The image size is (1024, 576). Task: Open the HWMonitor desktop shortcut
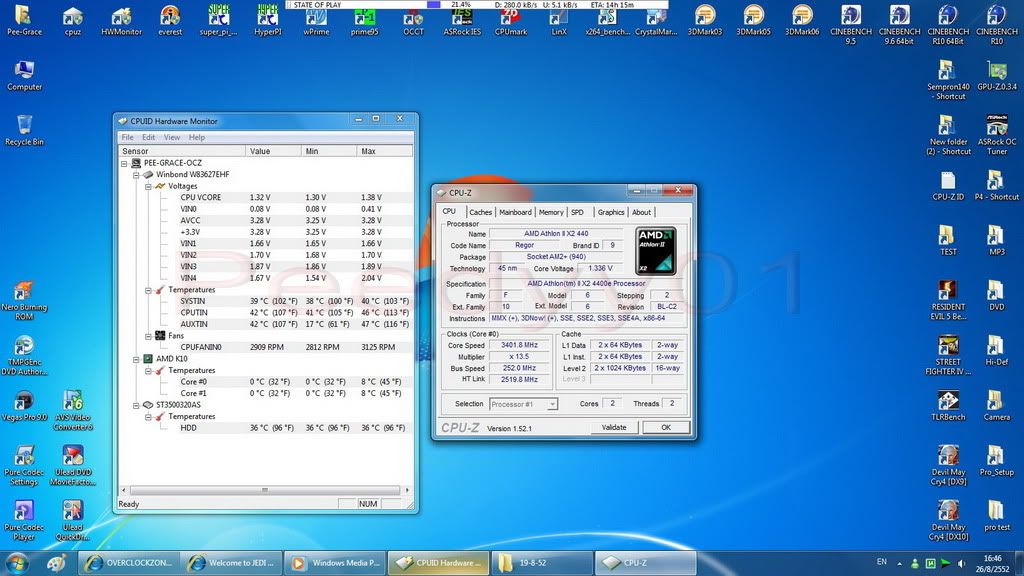[x=121, y=21]
